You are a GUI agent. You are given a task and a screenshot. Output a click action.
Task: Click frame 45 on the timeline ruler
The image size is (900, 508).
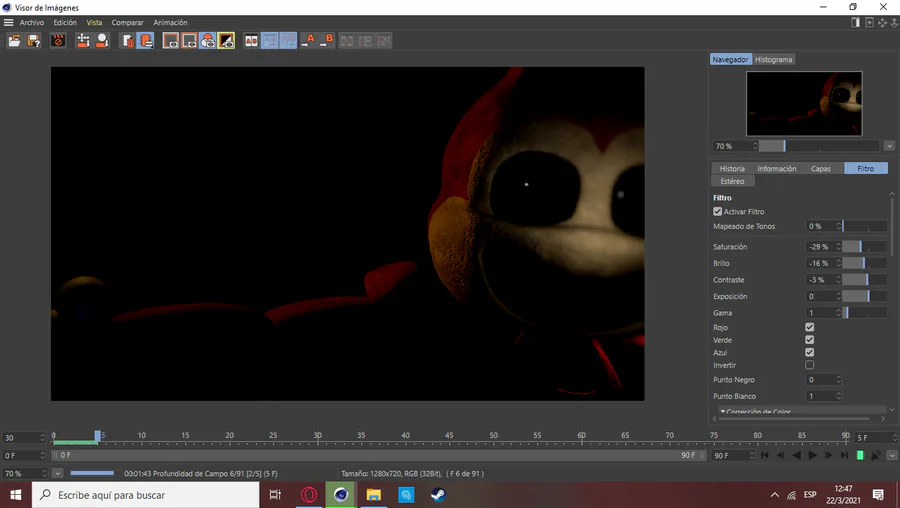pyautogui.click(x=449, y=436)
